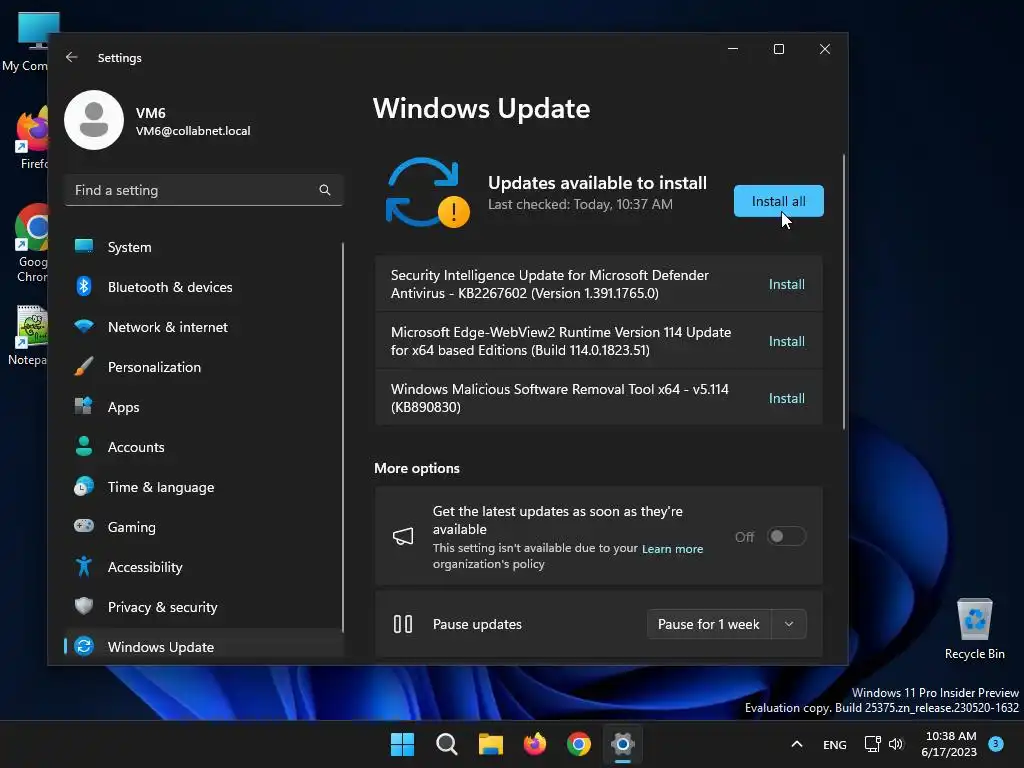1024x768 pixels.
Task: Show hidden icons chevron in system tray
Action: point(797,744)
